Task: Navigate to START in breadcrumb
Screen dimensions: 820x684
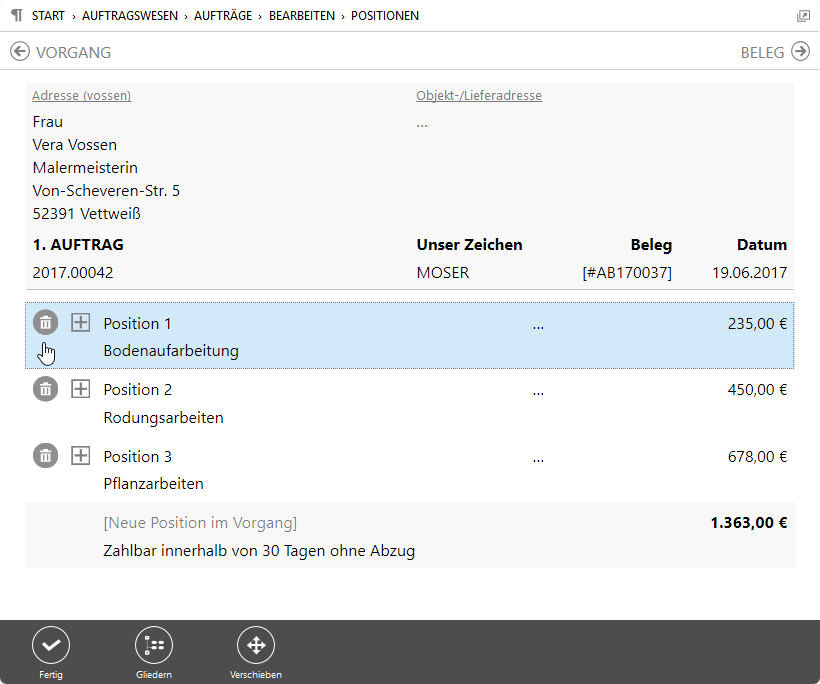Action: pyautogui.click(x=48, y=16)
